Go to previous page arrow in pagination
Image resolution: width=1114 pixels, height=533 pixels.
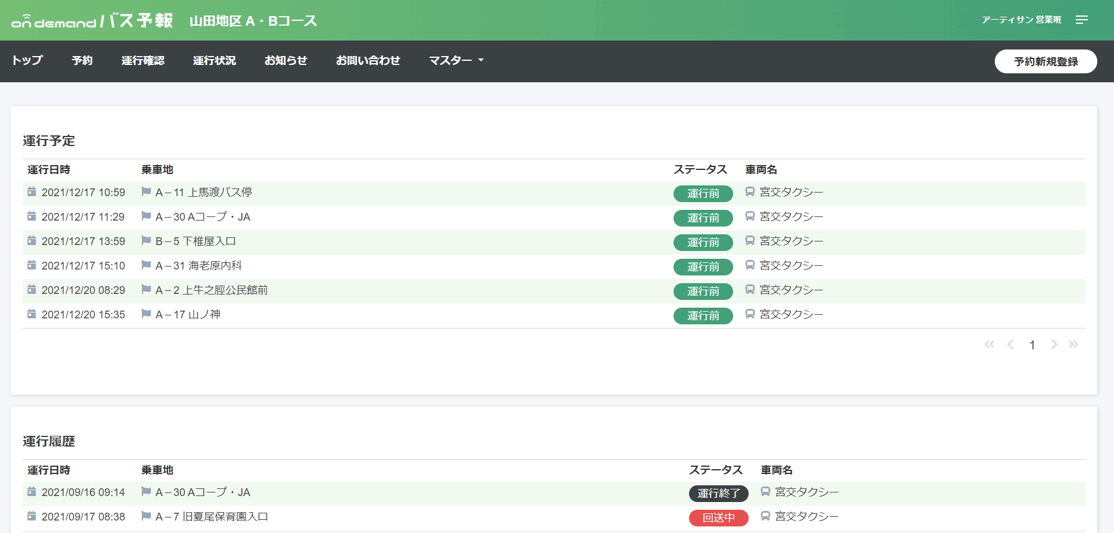pos(1010,345)
